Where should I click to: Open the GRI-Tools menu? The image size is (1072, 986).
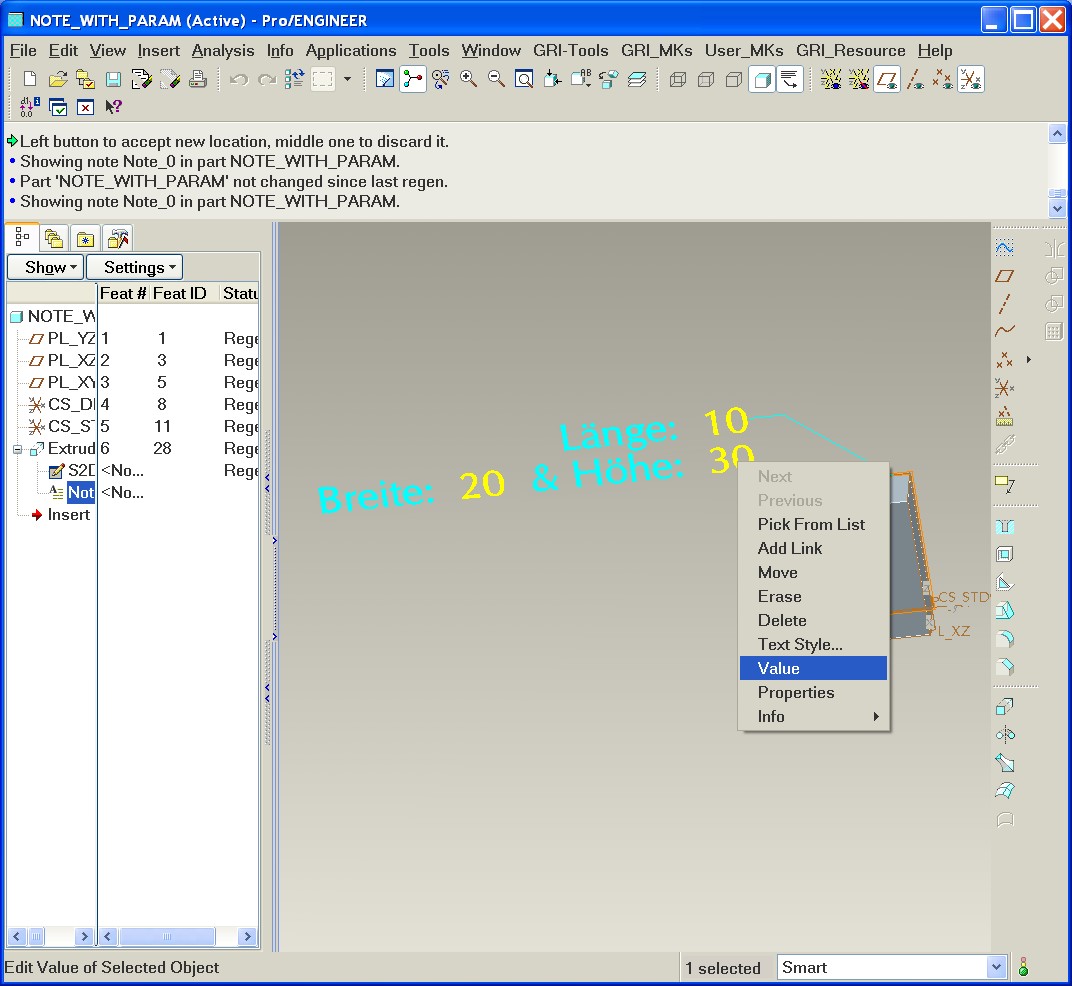point(571,51)
